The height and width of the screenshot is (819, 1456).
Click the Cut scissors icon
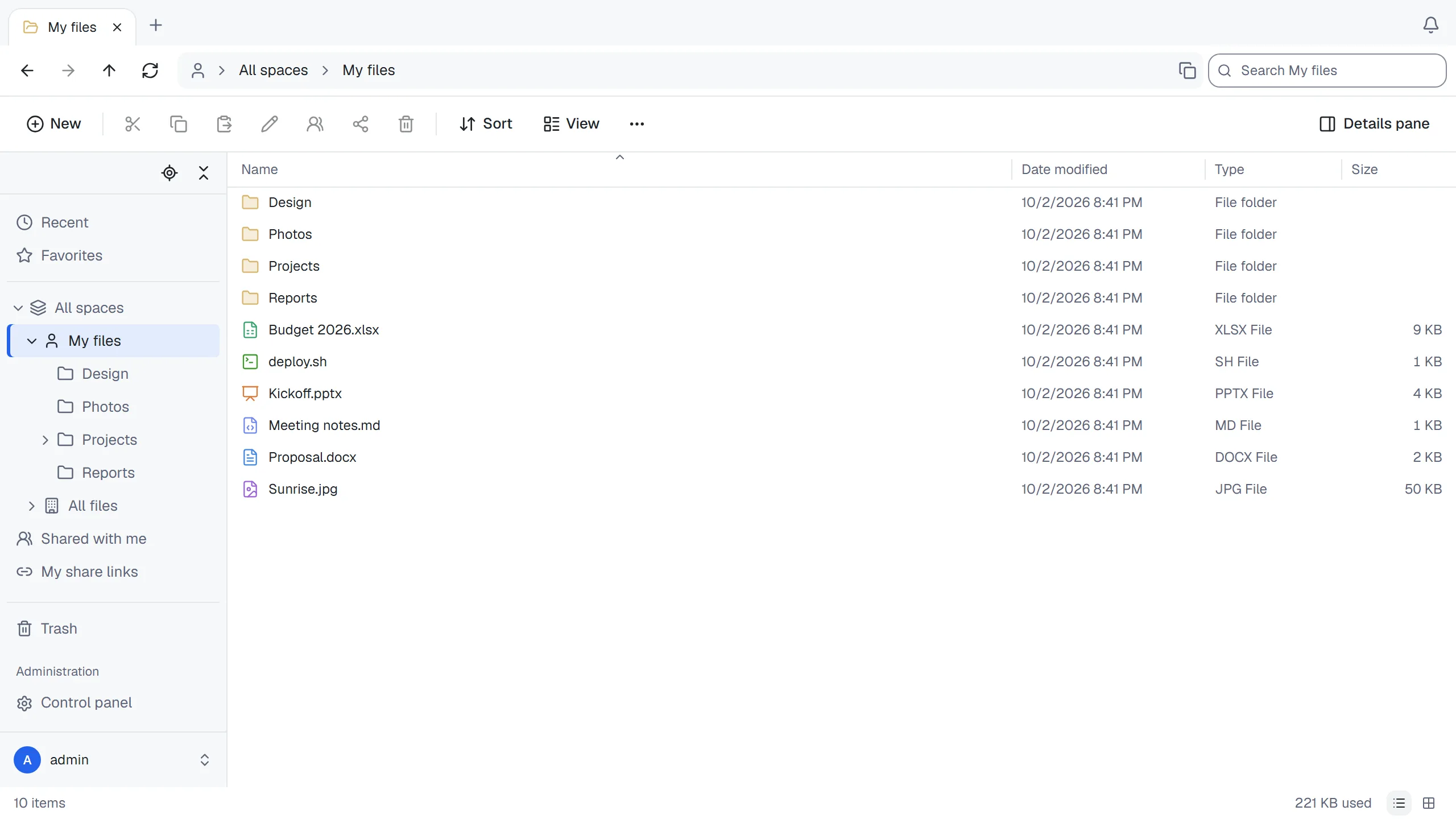(x=133, y=124)
